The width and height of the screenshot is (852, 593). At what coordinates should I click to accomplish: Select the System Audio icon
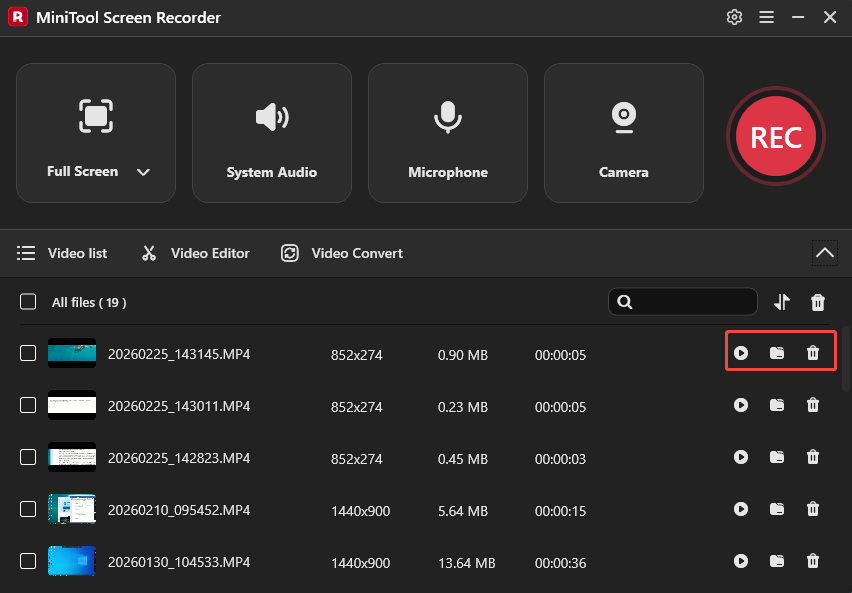tap(271, 117)
